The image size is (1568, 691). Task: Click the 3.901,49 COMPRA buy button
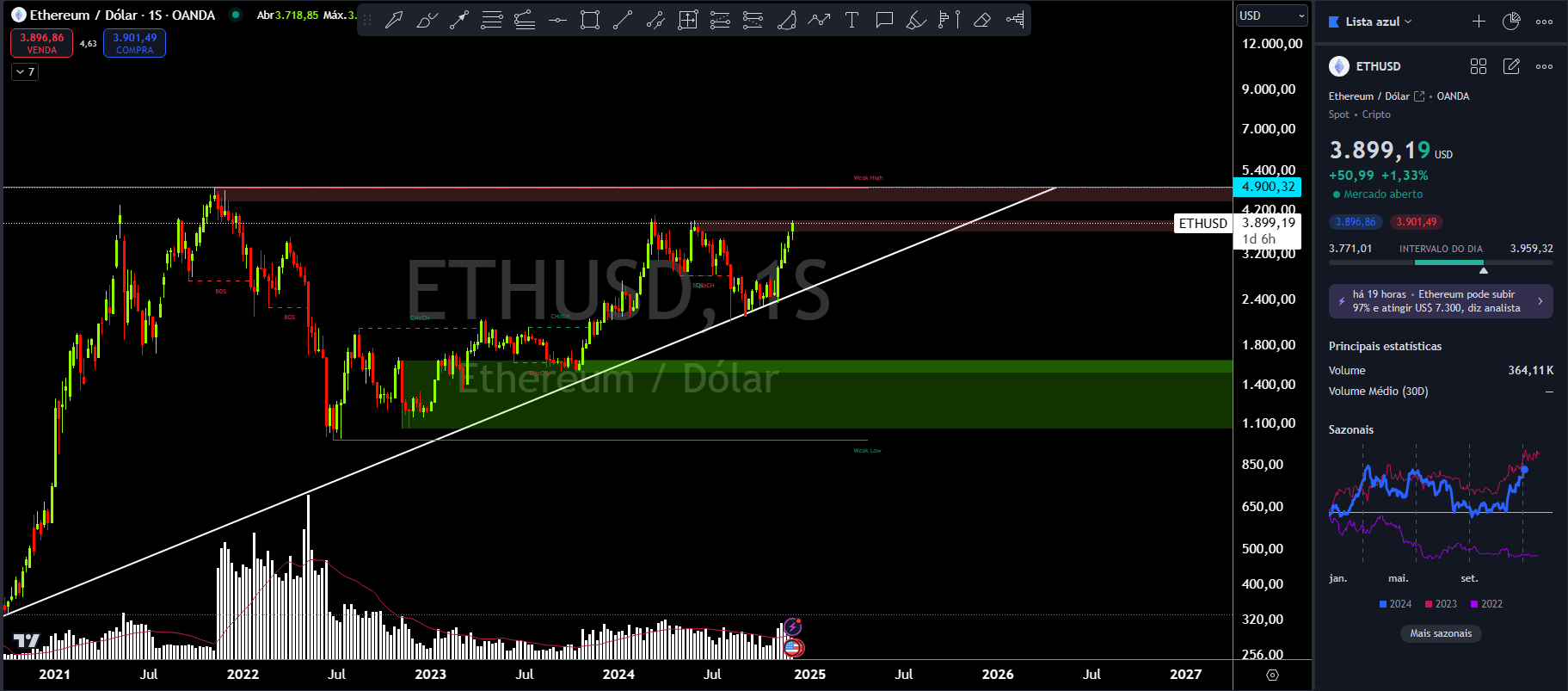134,43
